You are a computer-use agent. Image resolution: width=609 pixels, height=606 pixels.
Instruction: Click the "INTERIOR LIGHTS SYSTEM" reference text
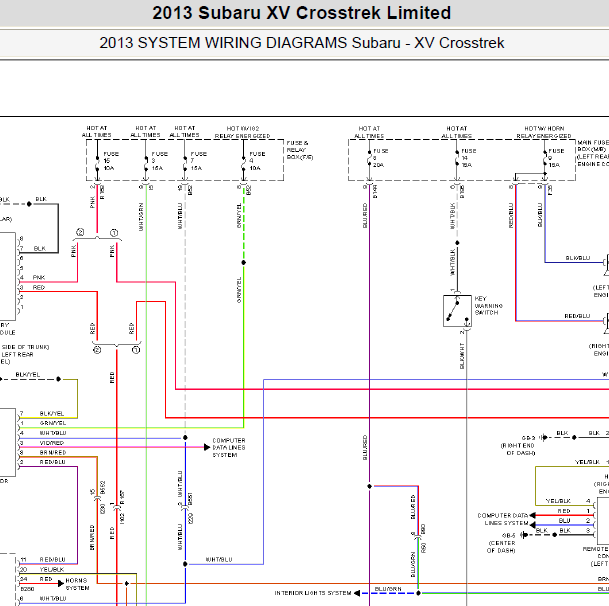313,593
